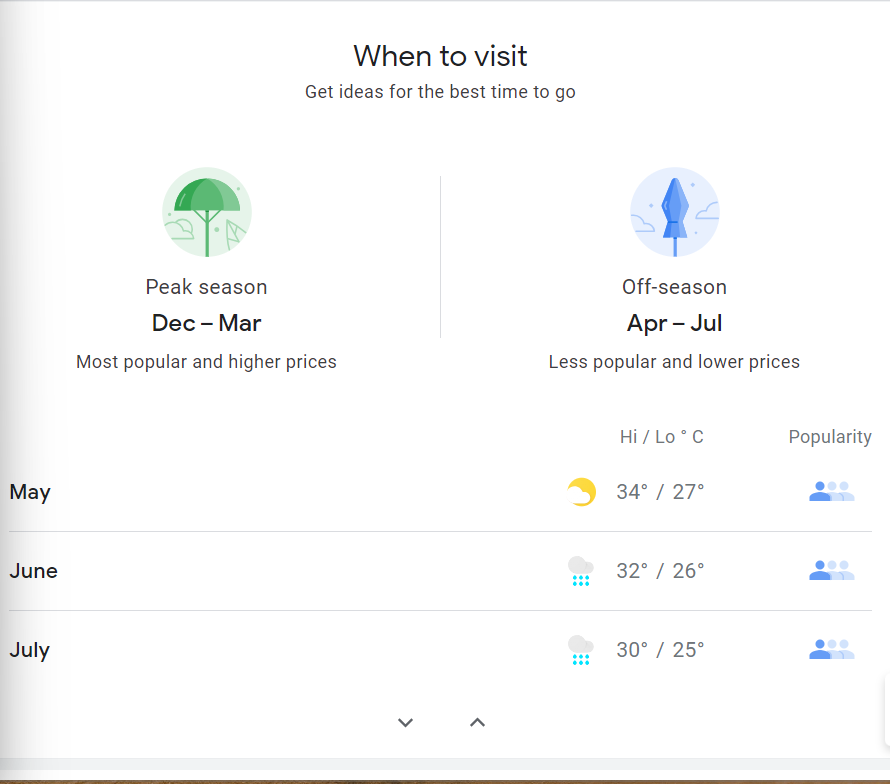890x784 pixels.
Task: Click June's rain cloud weather icon
Action: (581, 571)
